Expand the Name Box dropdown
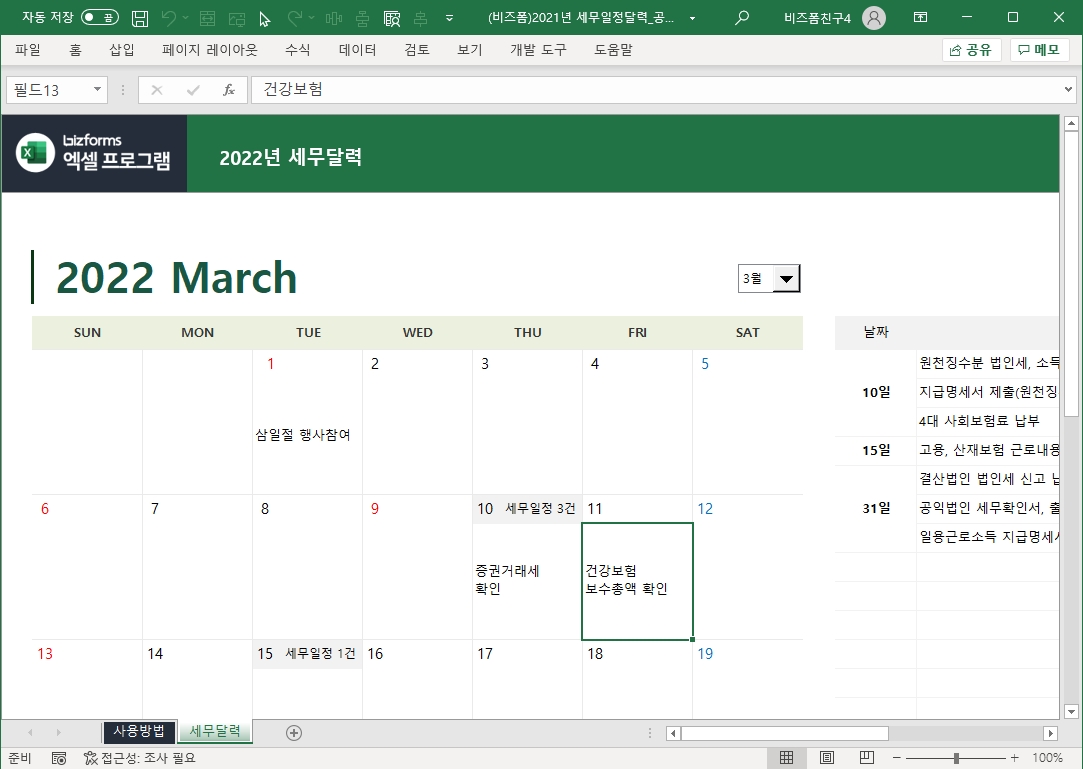 98,90
